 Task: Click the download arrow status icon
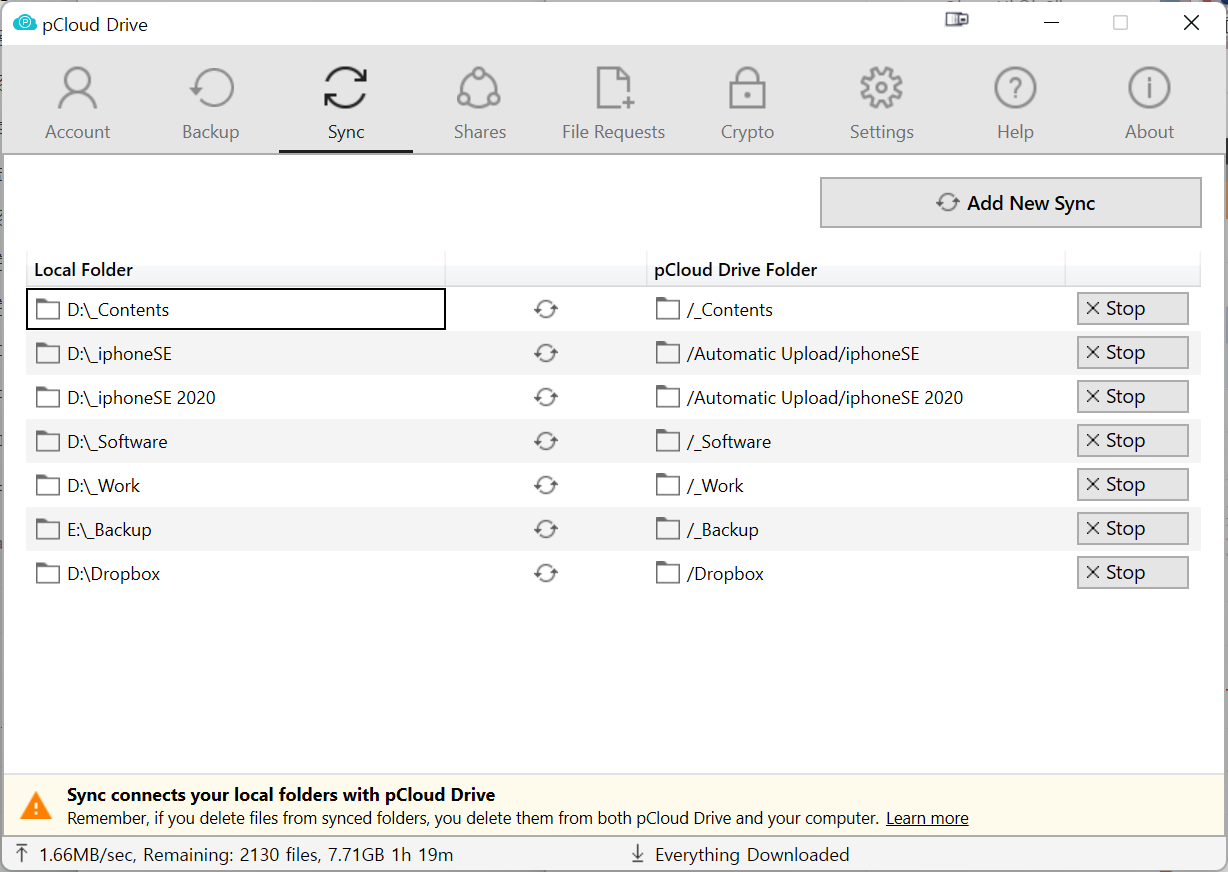point(637,854)
